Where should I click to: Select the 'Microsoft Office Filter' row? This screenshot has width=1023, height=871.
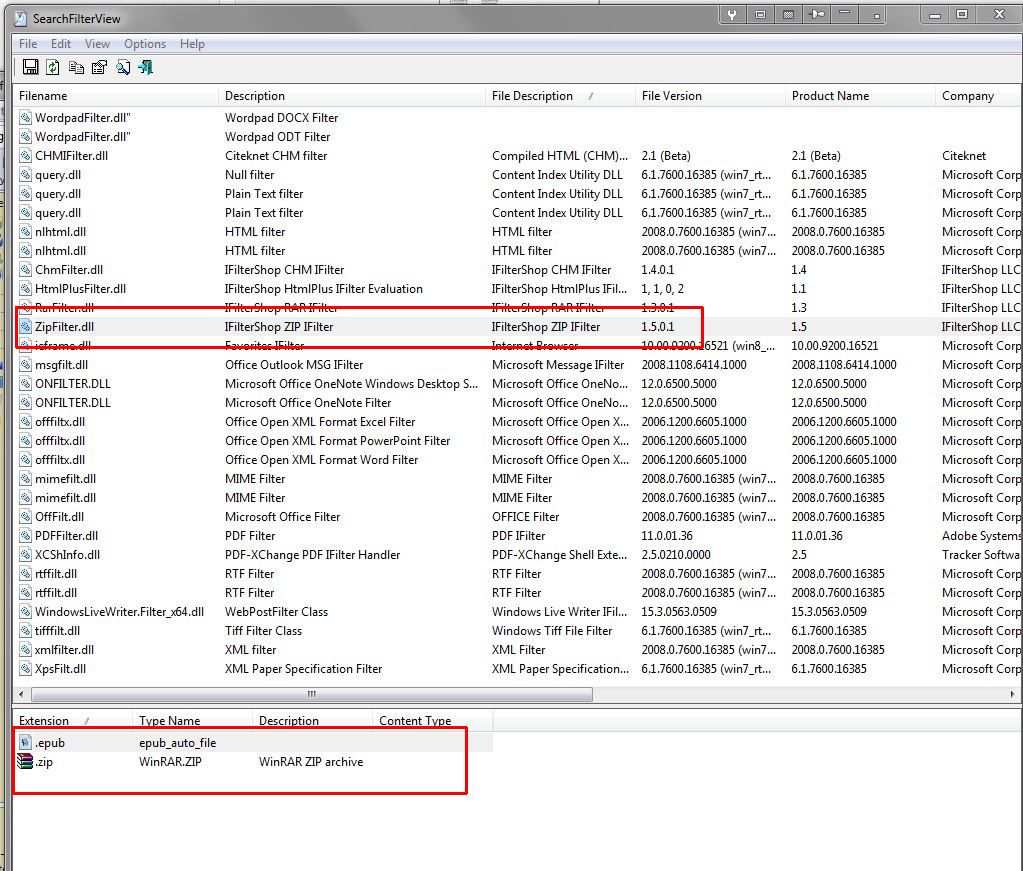pos(518,516)
